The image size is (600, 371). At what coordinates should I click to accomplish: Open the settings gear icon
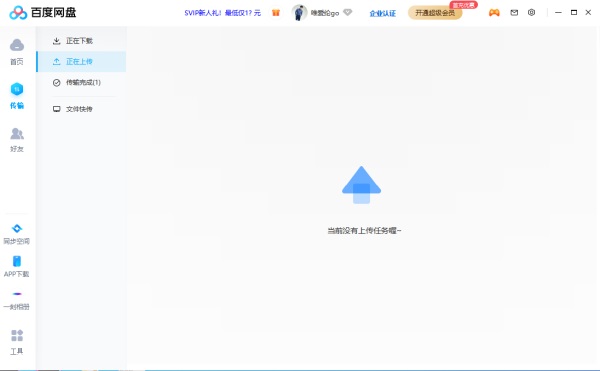pos(532,13)
